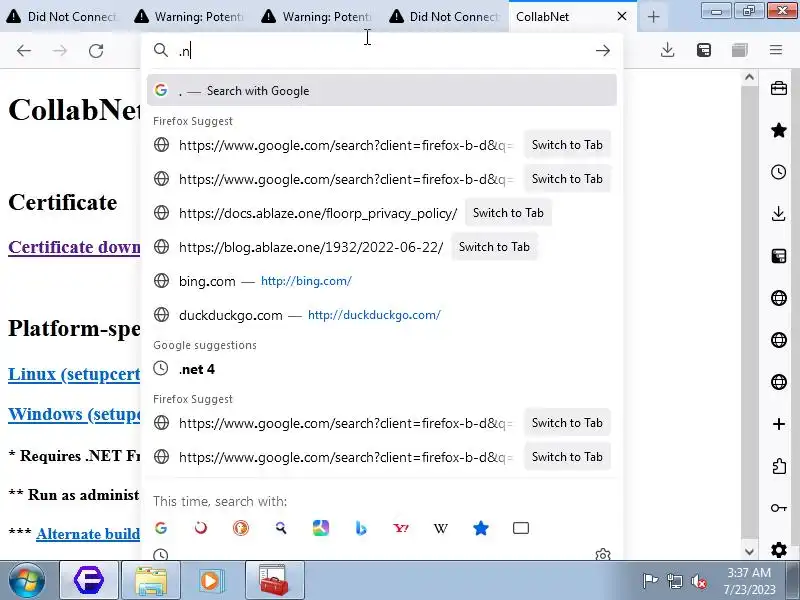
Task: Open the Browser Manager toolbox sidebar icon
Action: (x=779, y=88)
